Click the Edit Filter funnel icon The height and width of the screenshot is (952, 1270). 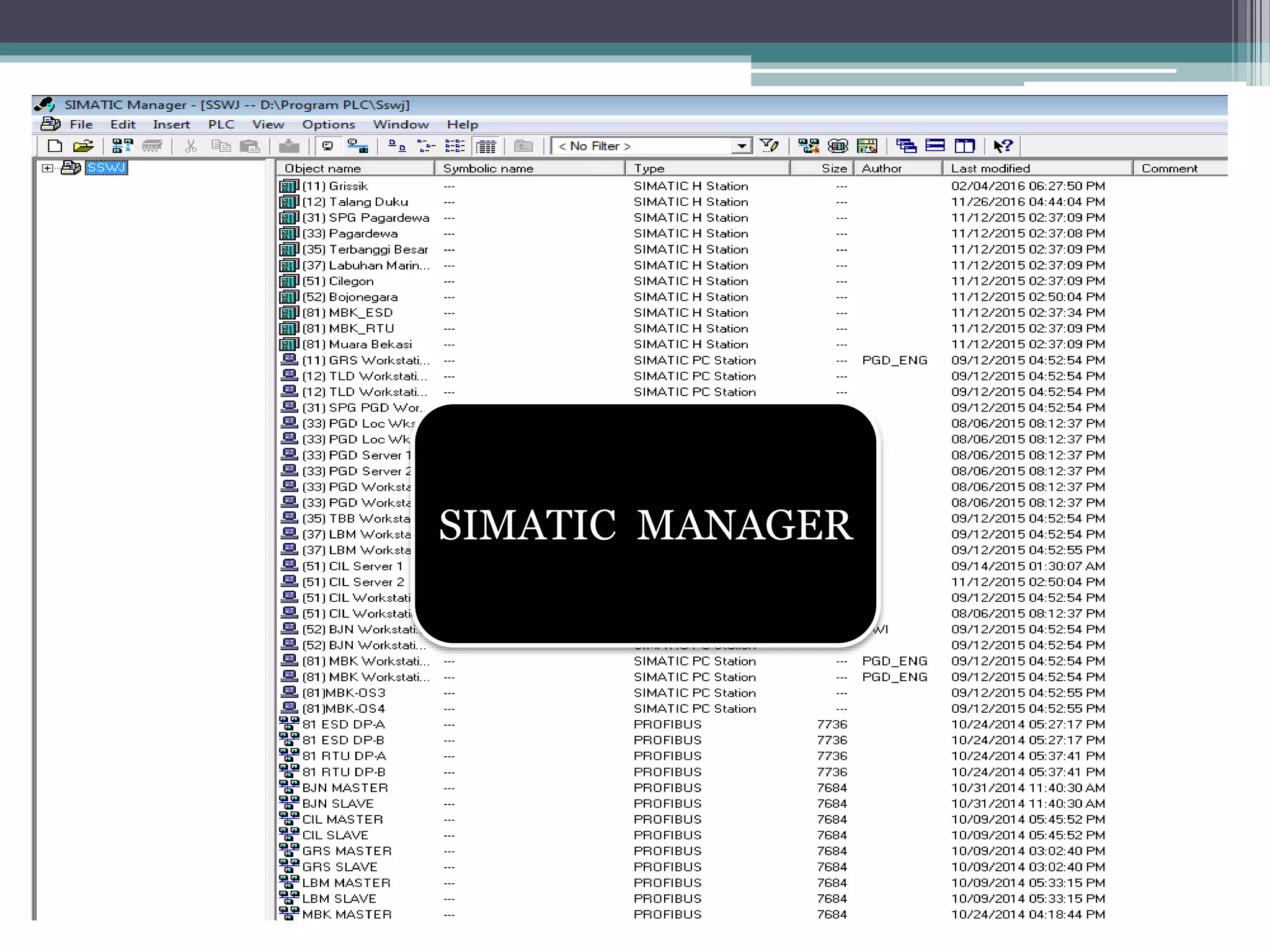pos(769,146)
